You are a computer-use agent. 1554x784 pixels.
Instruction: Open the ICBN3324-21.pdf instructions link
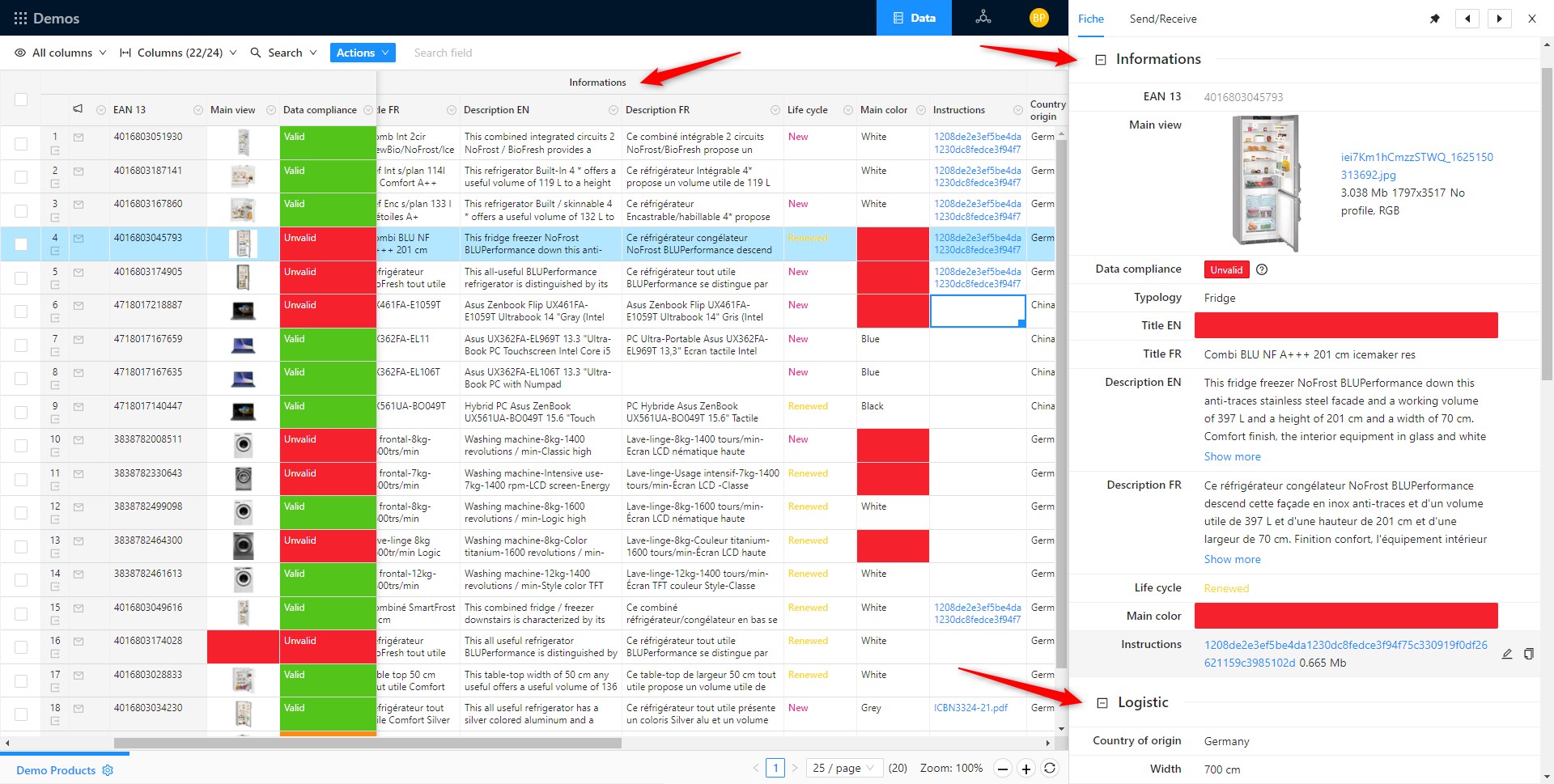click(970, 708)
